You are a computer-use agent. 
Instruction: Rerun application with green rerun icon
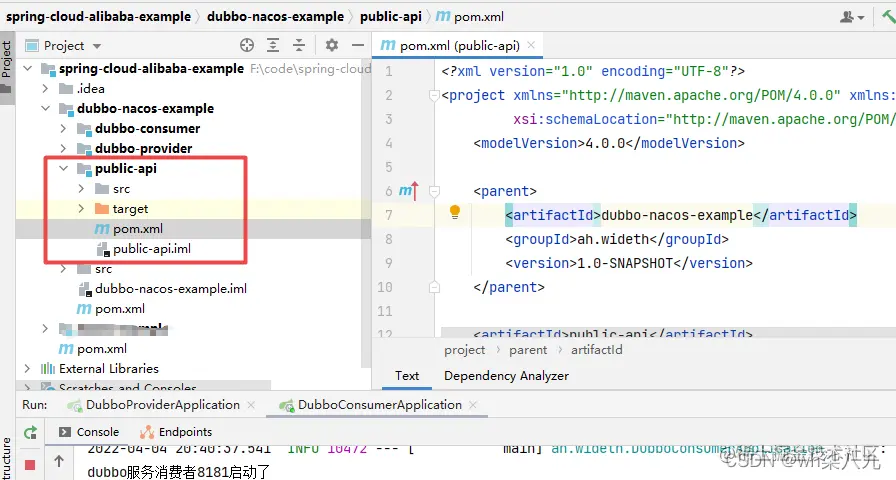click(30, 433)
